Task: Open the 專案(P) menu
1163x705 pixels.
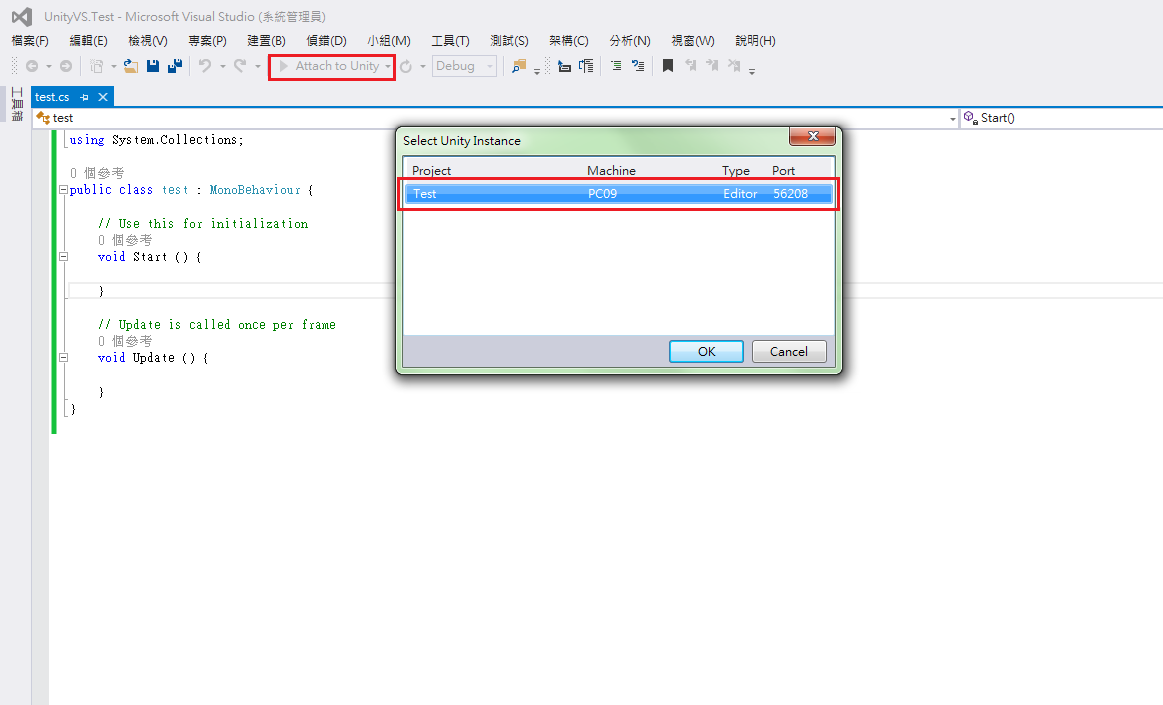Action: (207, 41)
